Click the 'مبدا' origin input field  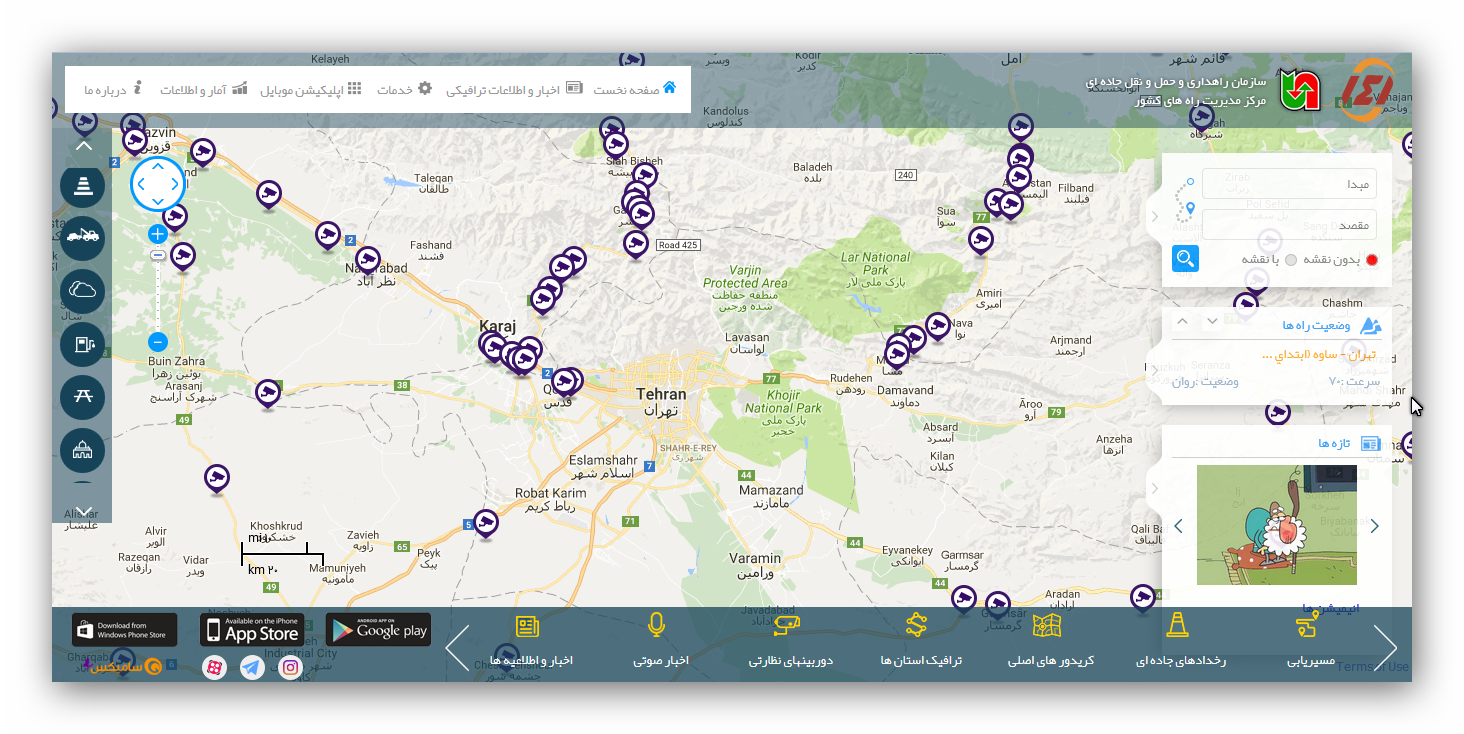point(1289,184)
